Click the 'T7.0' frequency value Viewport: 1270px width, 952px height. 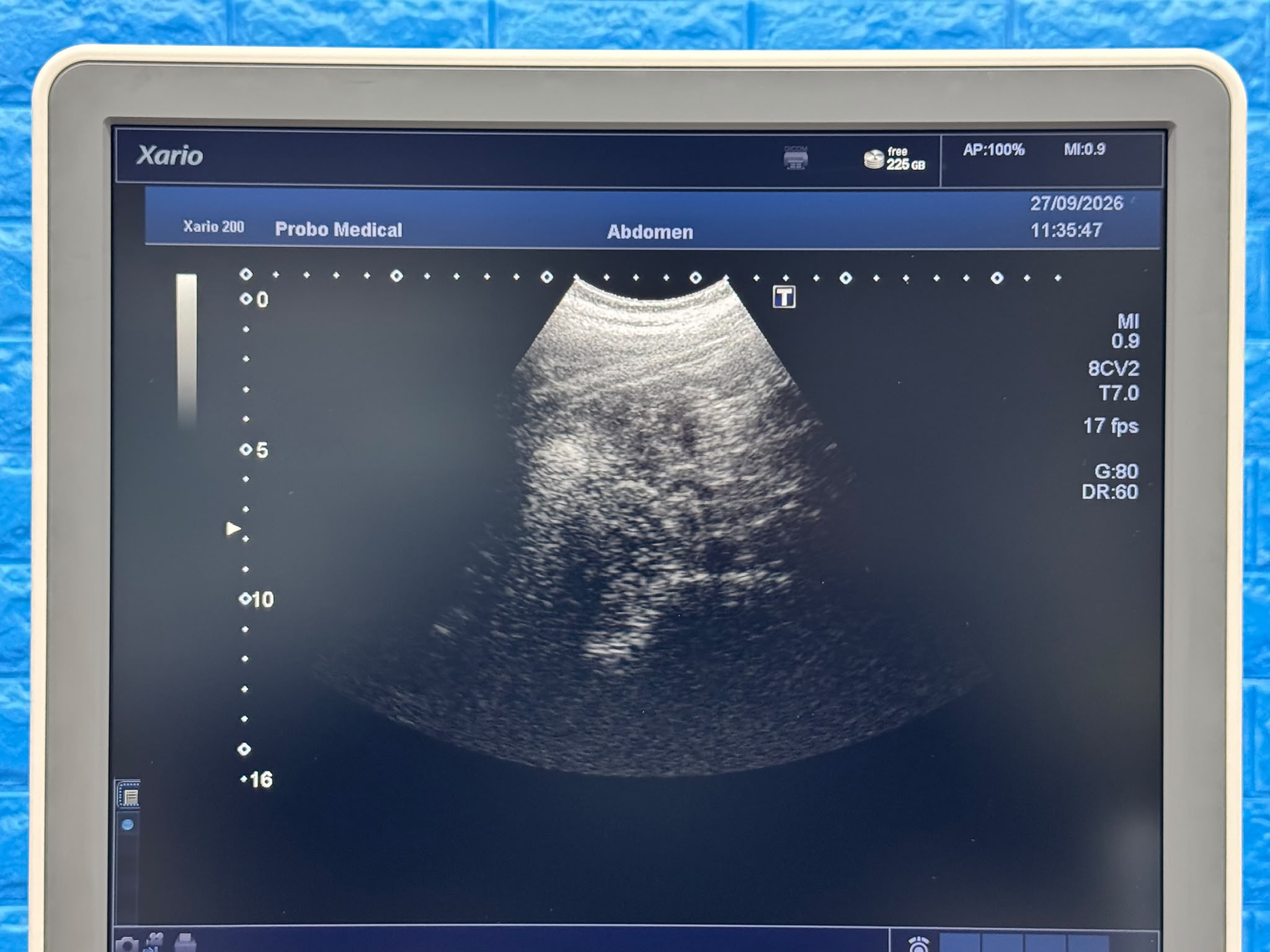[x=1119, y=393]
